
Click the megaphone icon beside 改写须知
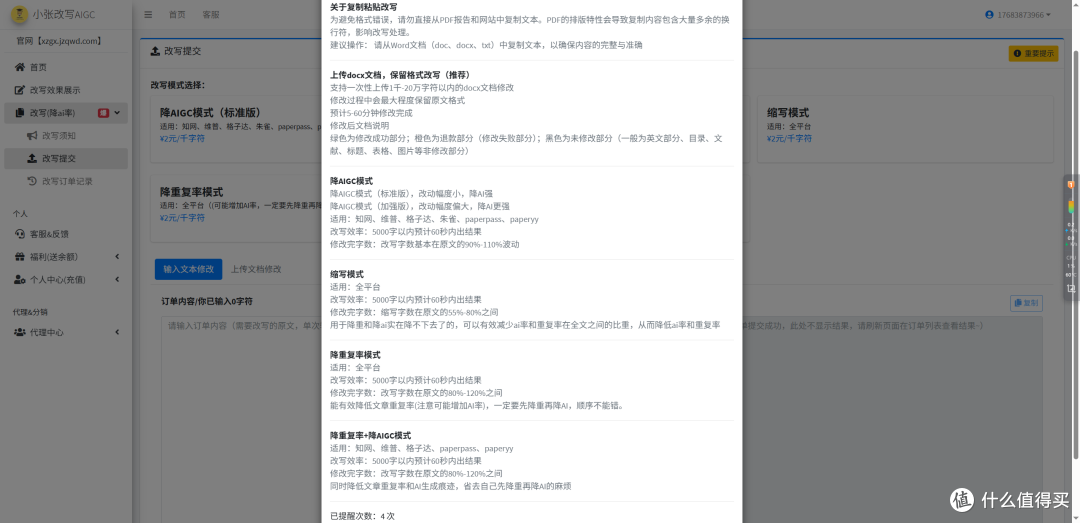[x=32, y=136]
